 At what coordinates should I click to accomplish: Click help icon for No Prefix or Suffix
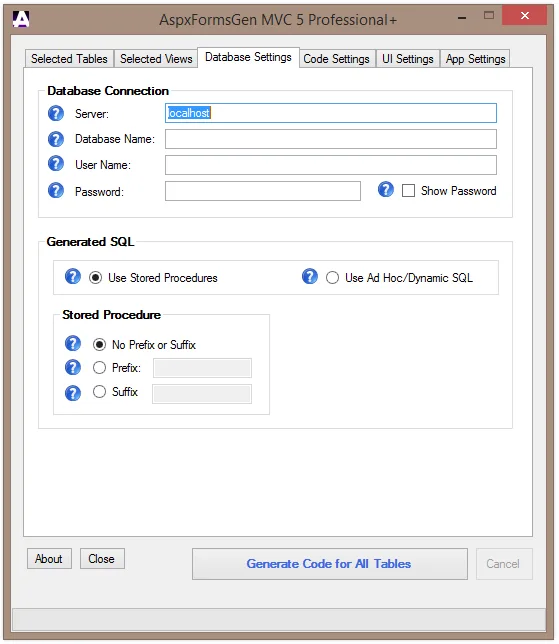[73, 343]
